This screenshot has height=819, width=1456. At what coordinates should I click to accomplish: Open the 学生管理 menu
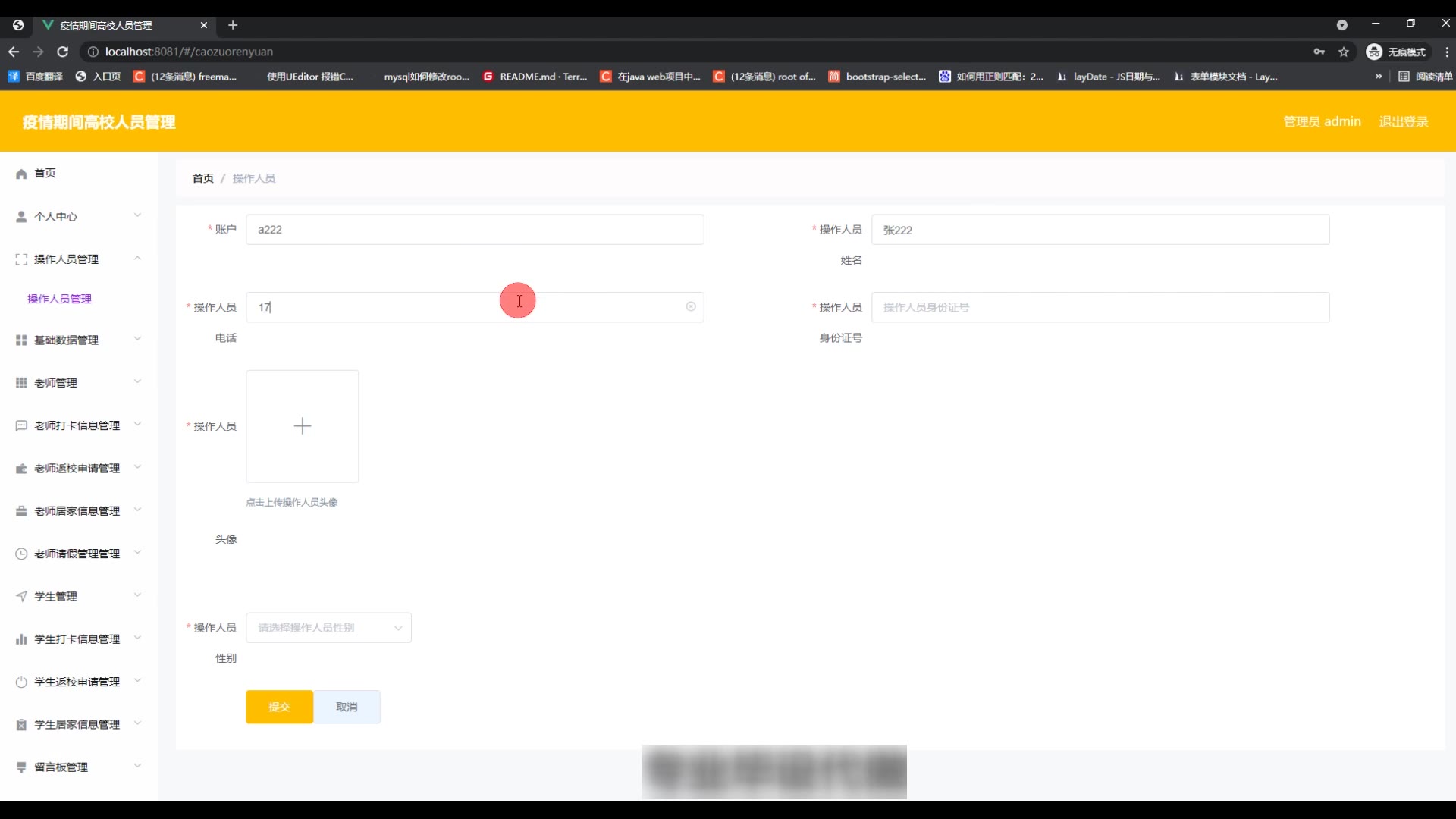[x=56, y=597]
